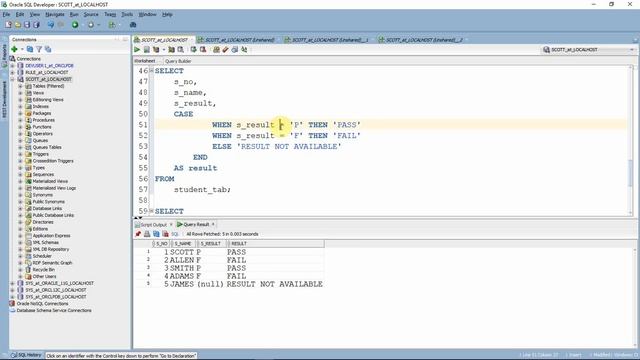Click the Refresh icon in Query Result toolbar
The width and height of the screenshot is (640, 360).
[x=156, y=234]
